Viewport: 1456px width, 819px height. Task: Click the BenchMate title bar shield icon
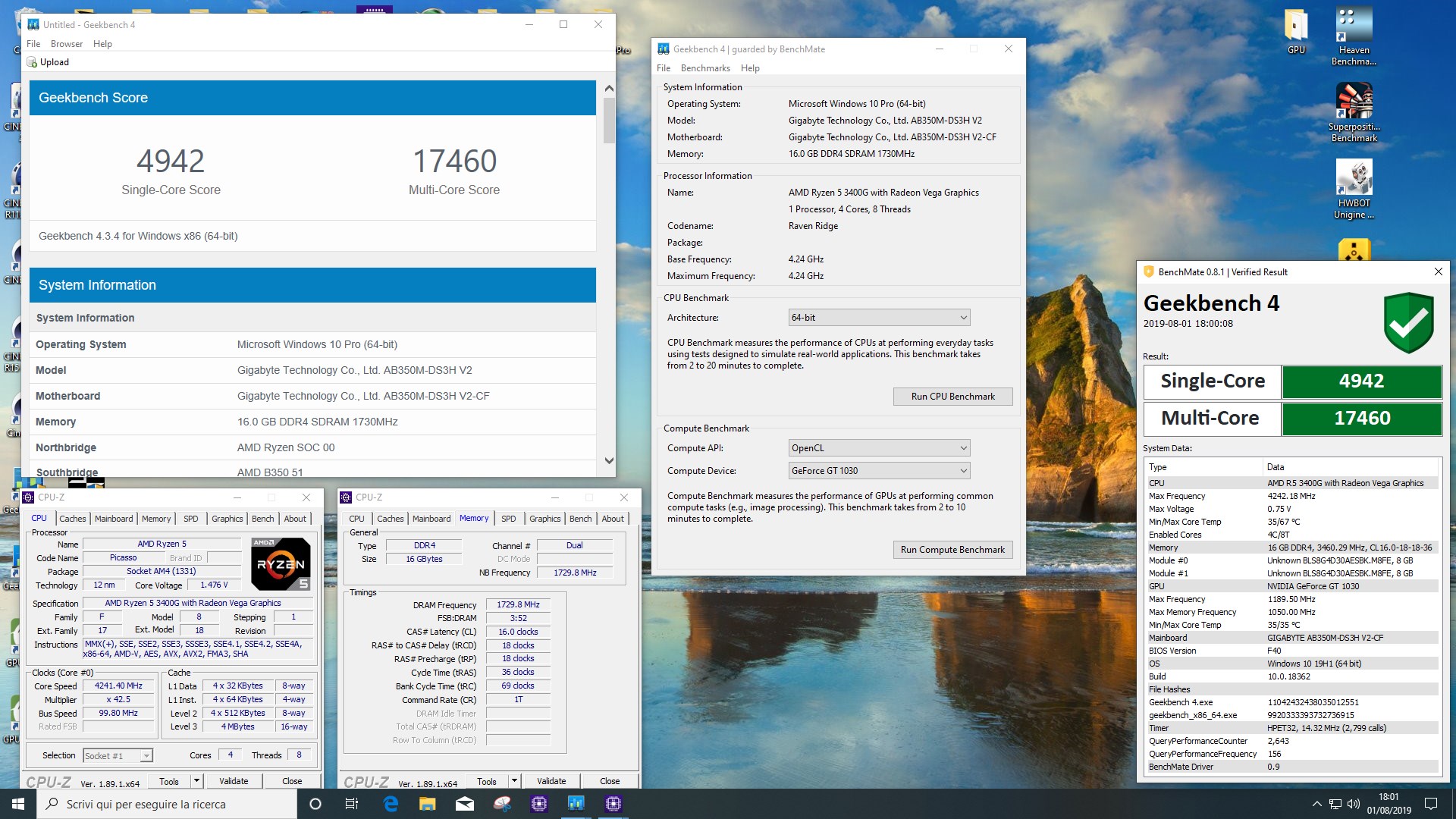click(x=1149, y=271)
